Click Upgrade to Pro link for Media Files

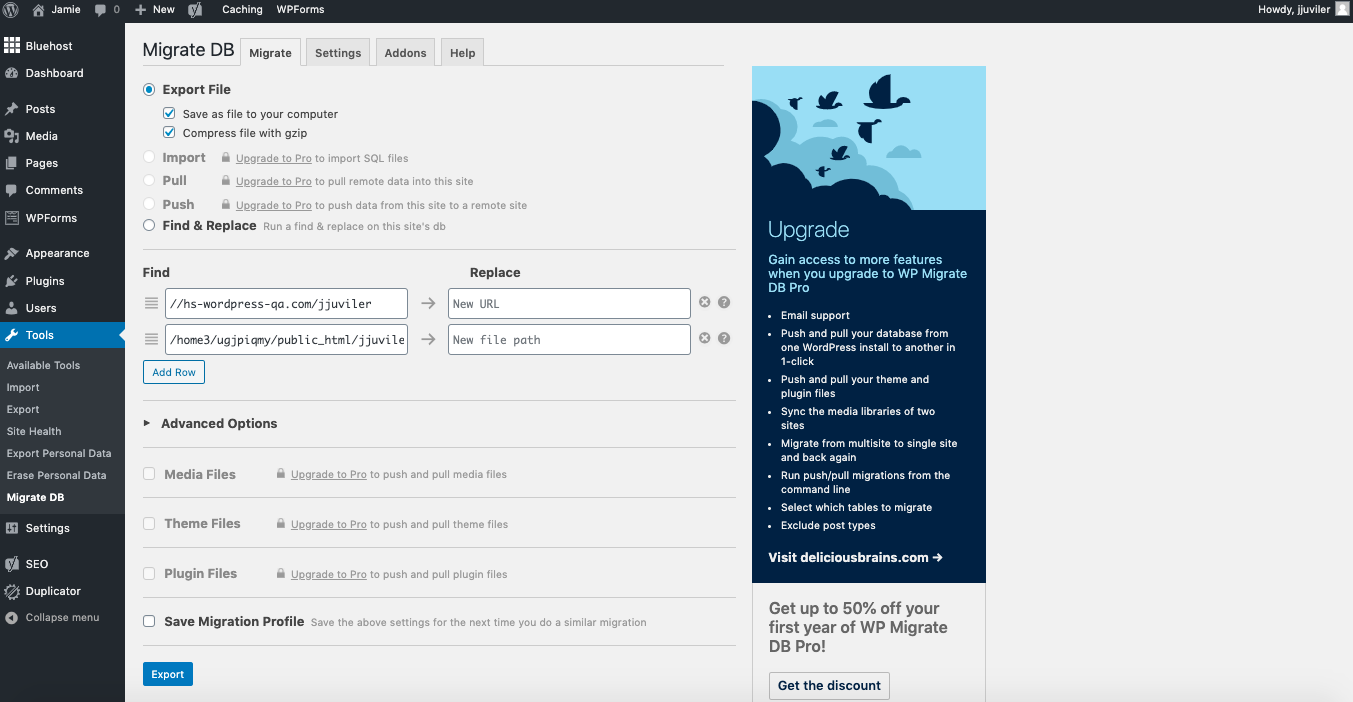tap(329, 474)
